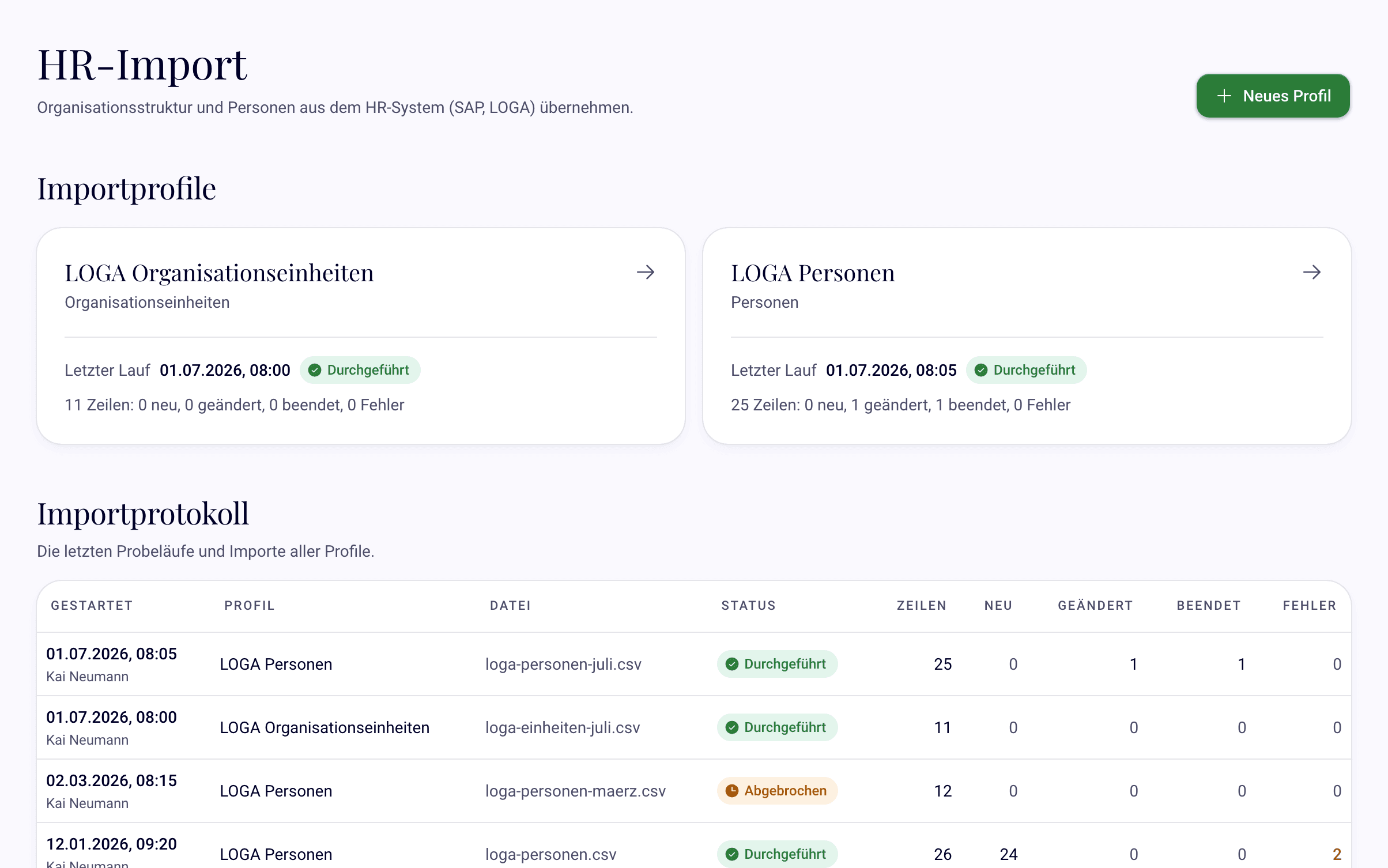Image resolution: width=1388 pixels, height=868 pixels.
Task: Click Durchgeführt badge in loga-personen.csv row
Action: 777,854
